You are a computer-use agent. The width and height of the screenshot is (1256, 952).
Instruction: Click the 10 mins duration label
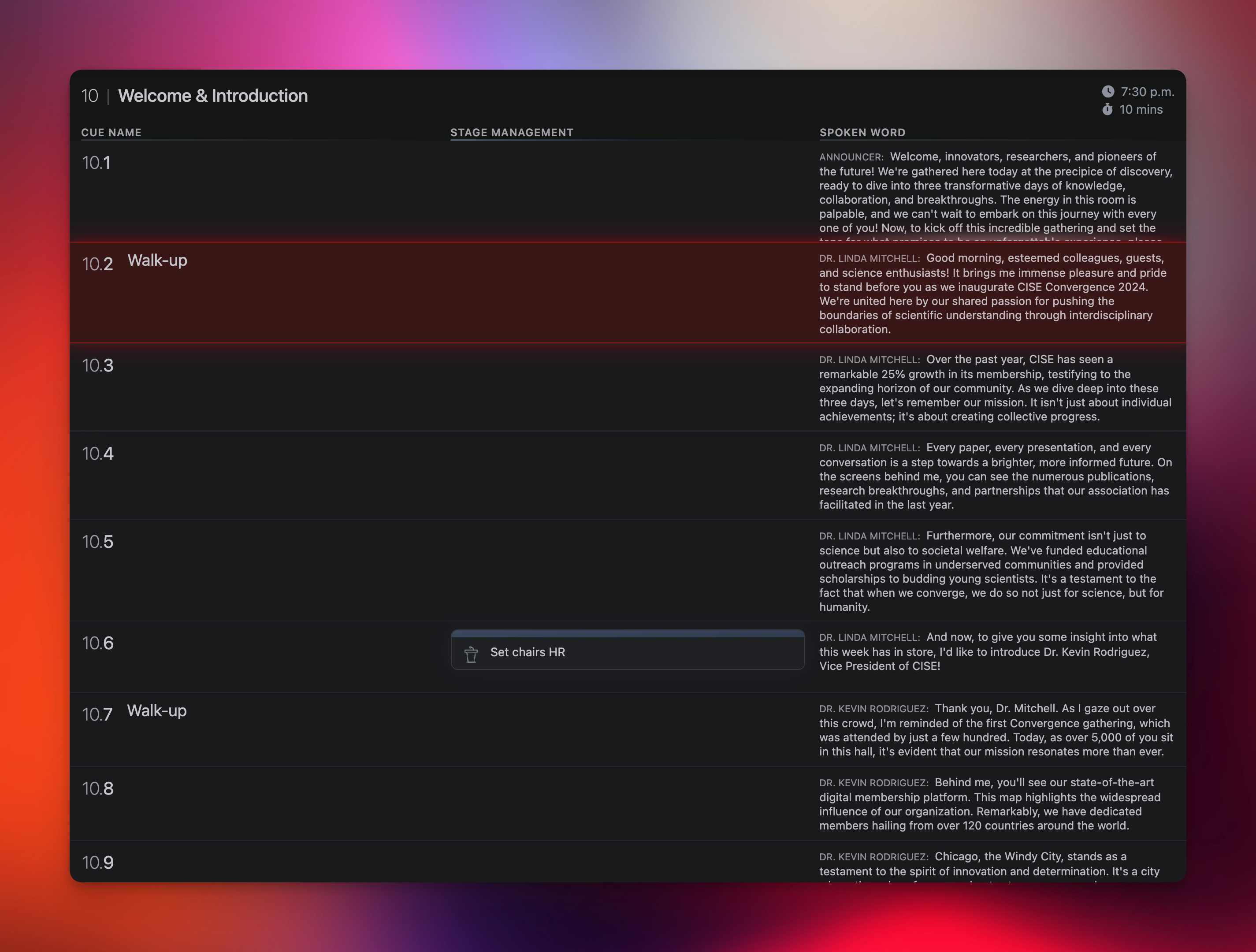point(1141,109)
